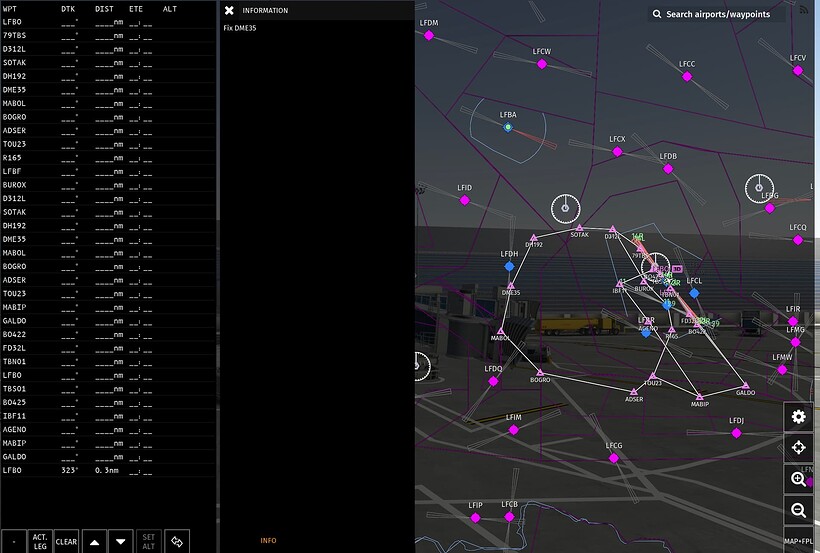Select the BUROX row in flight plan
Image resolution: width=820 pixels, height=553 pixels.
tap(108, 185)
